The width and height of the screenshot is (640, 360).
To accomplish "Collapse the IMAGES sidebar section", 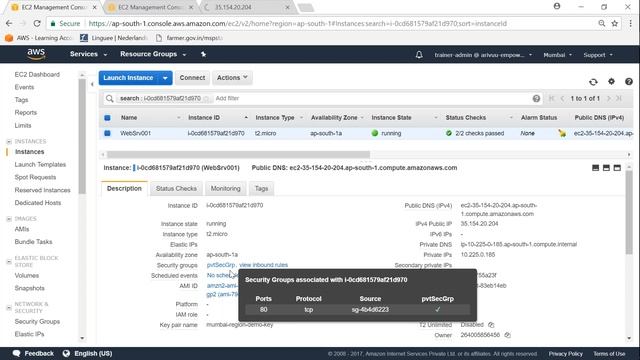I will point(9,219).
